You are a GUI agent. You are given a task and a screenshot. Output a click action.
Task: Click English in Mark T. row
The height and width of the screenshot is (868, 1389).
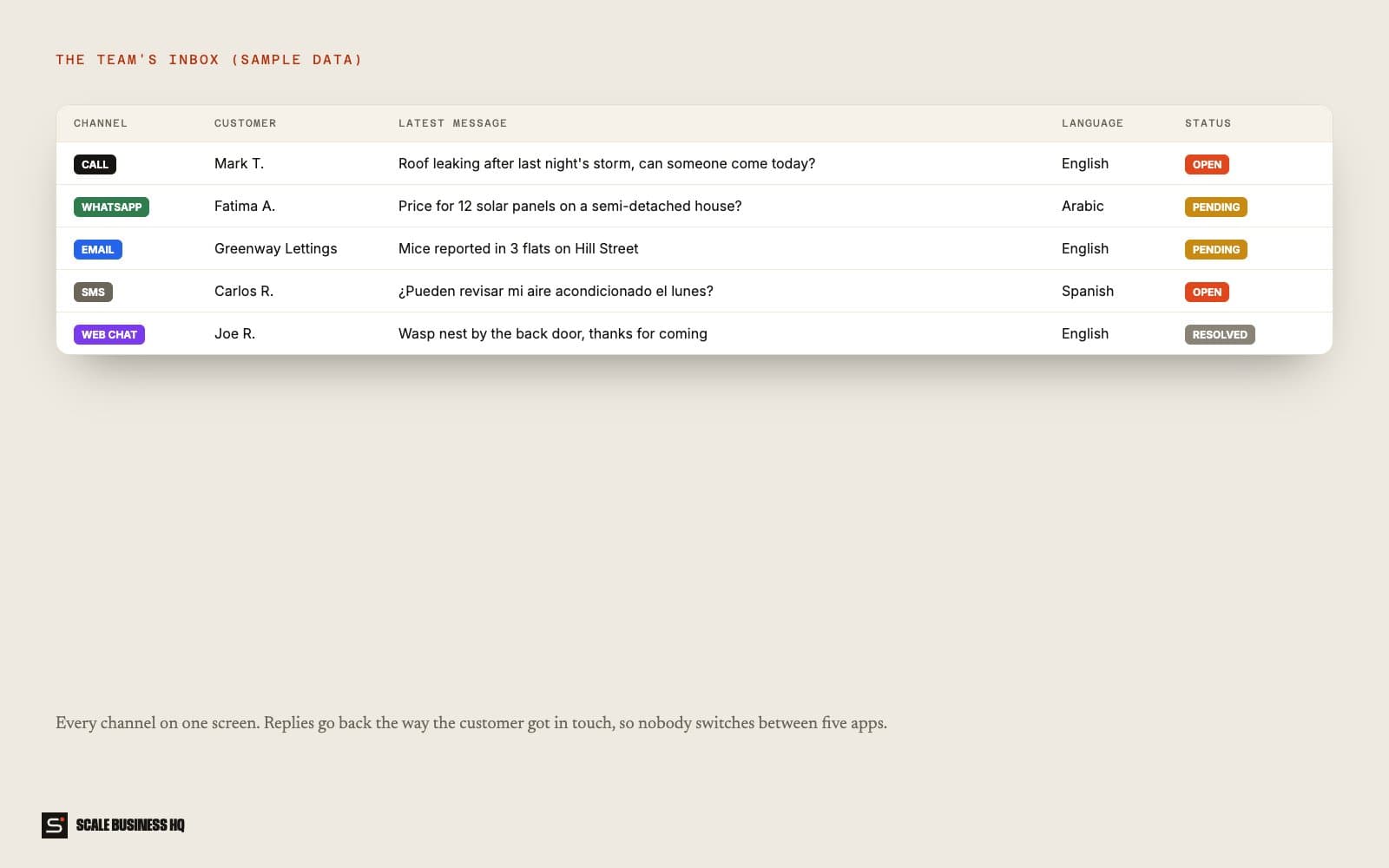pyautogui.click(x=1085, y=163)
